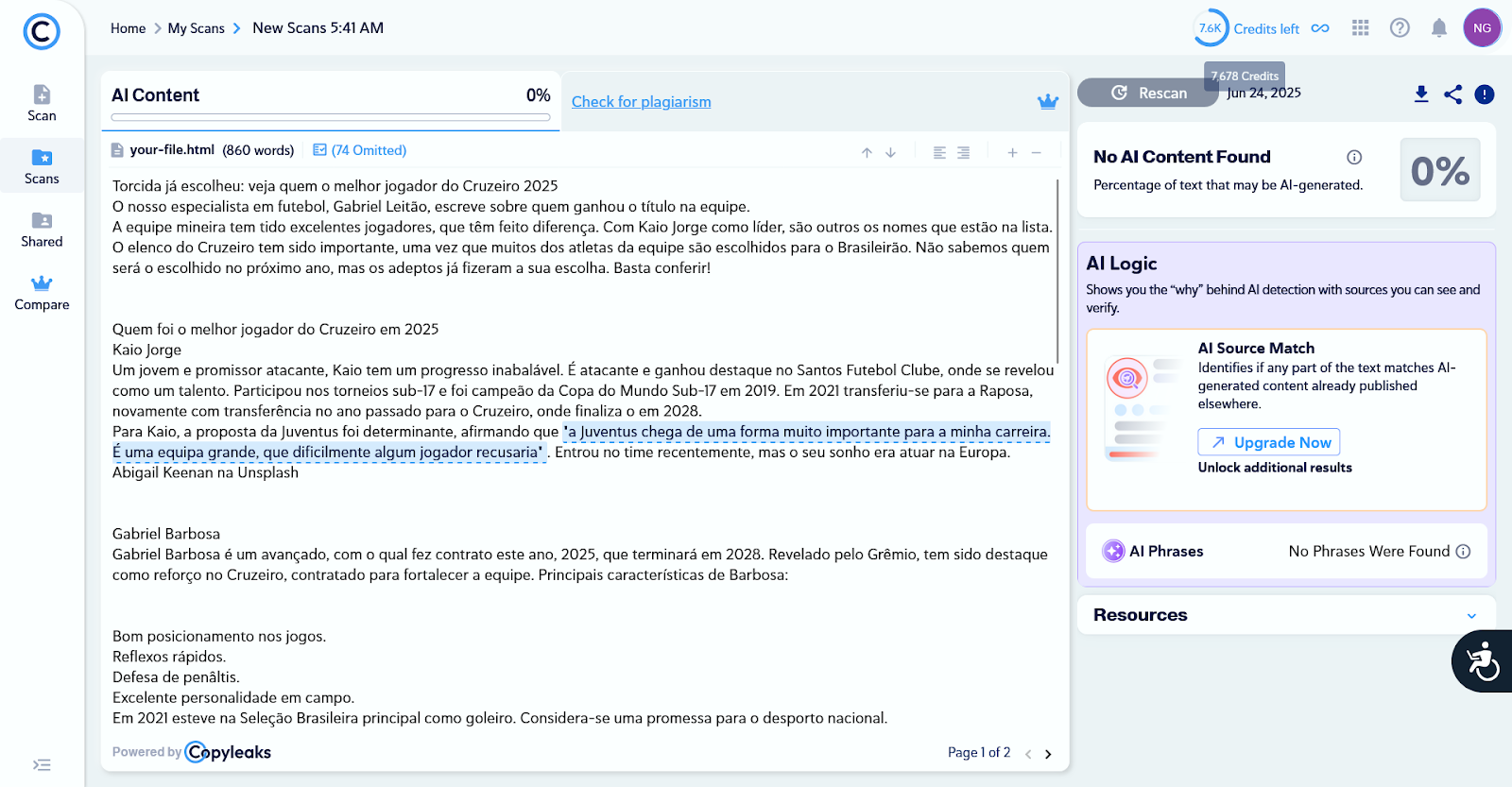Click Unlock additional results text
The image size is (1512, 787).
(1274, 468)
